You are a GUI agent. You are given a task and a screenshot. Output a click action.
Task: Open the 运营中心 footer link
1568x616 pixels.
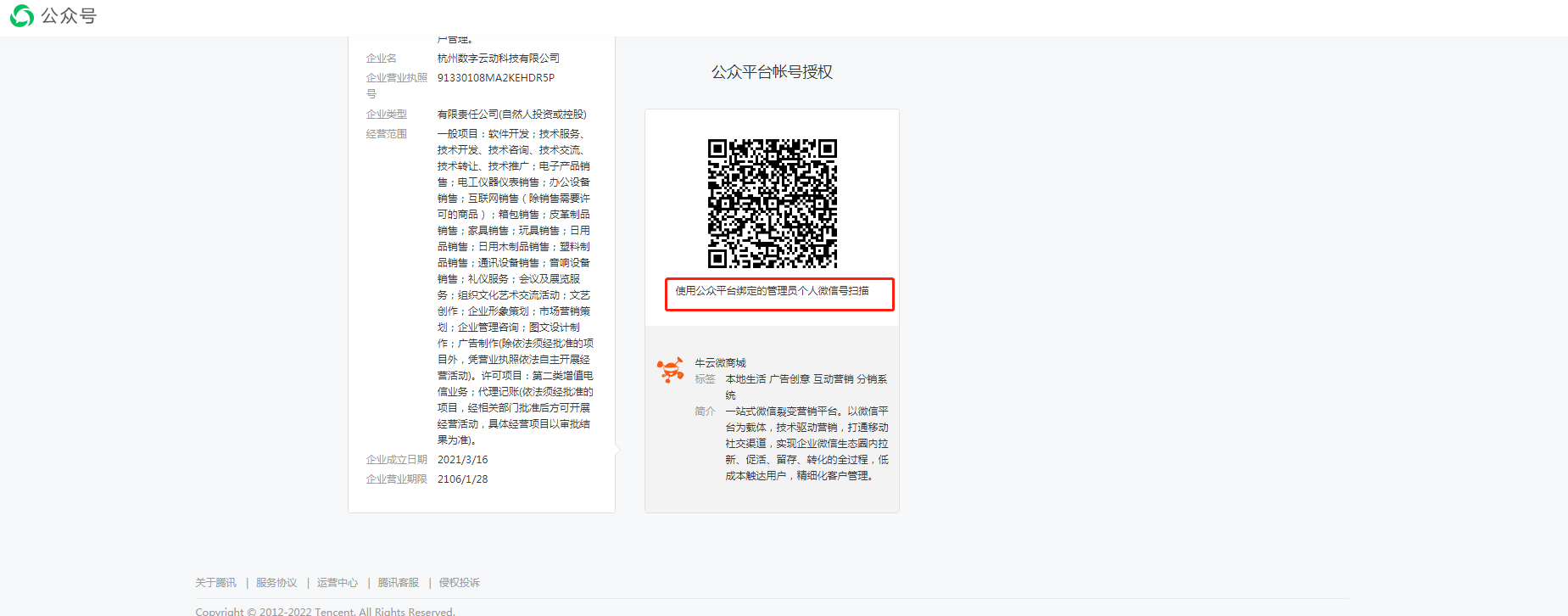point(338,583)
